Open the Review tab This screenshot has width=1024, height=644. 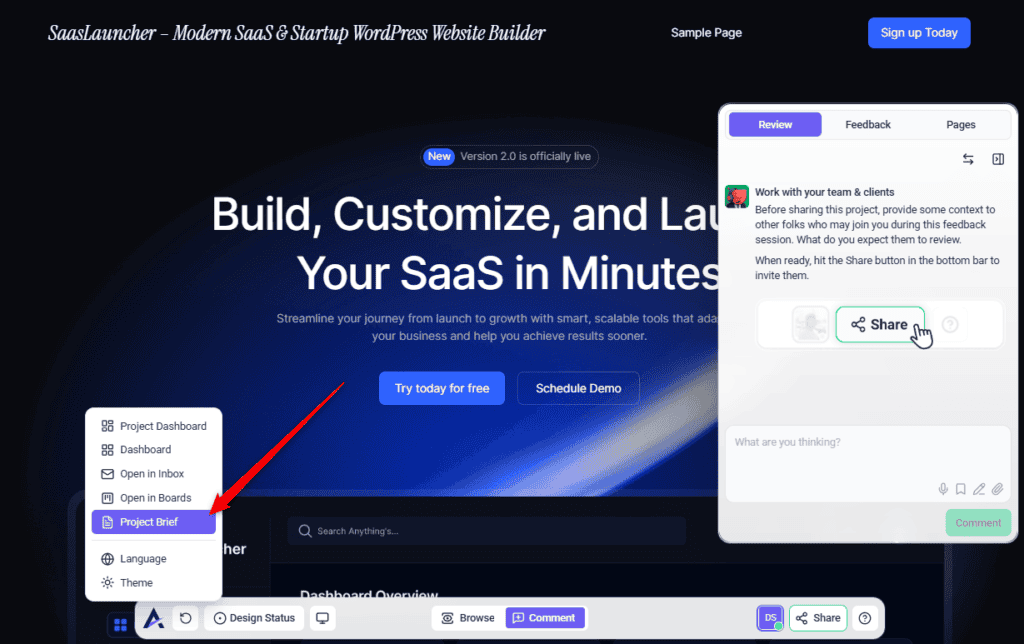pos(775,125)
